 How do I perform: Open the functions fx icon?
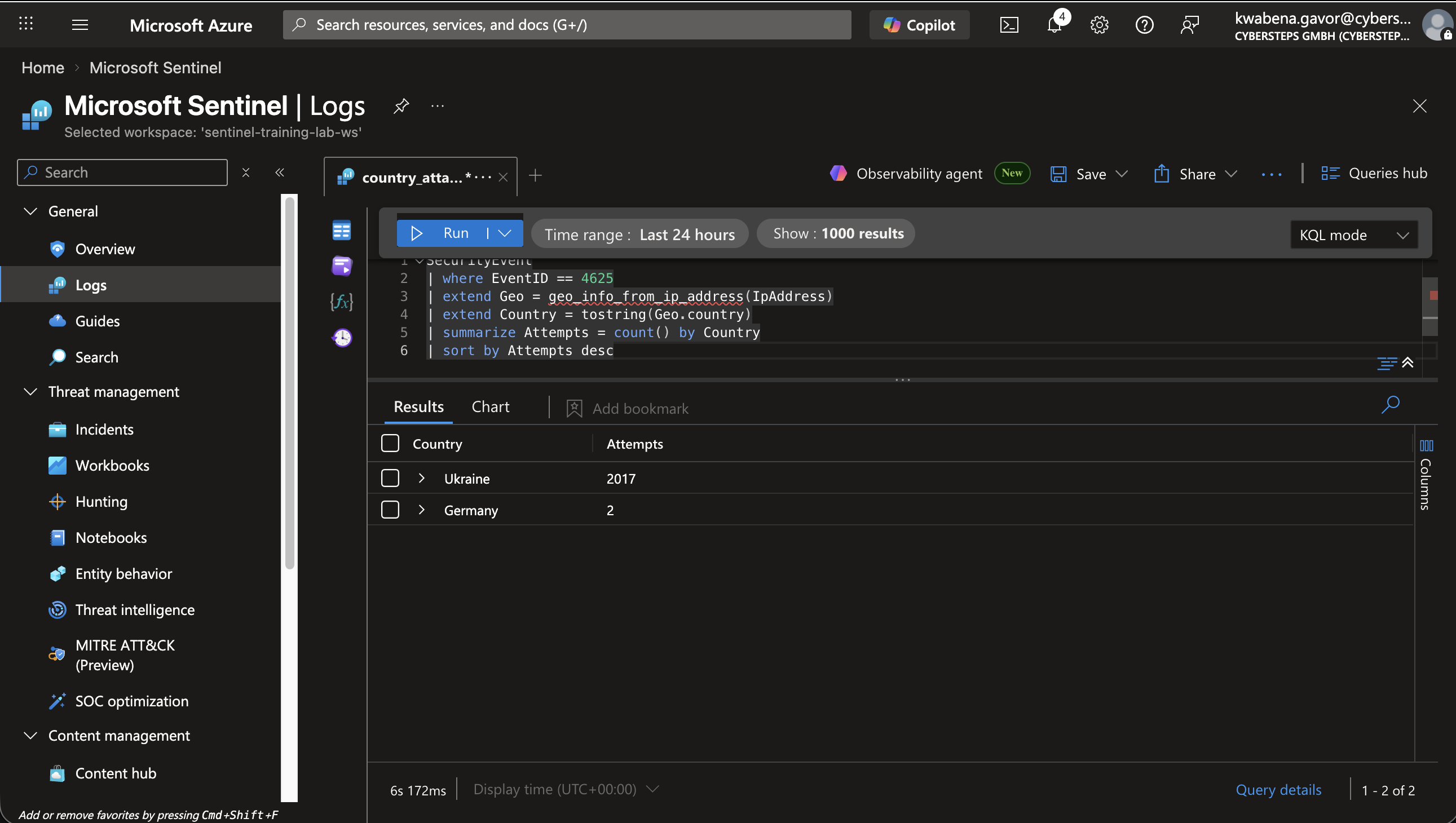point(342,301)
